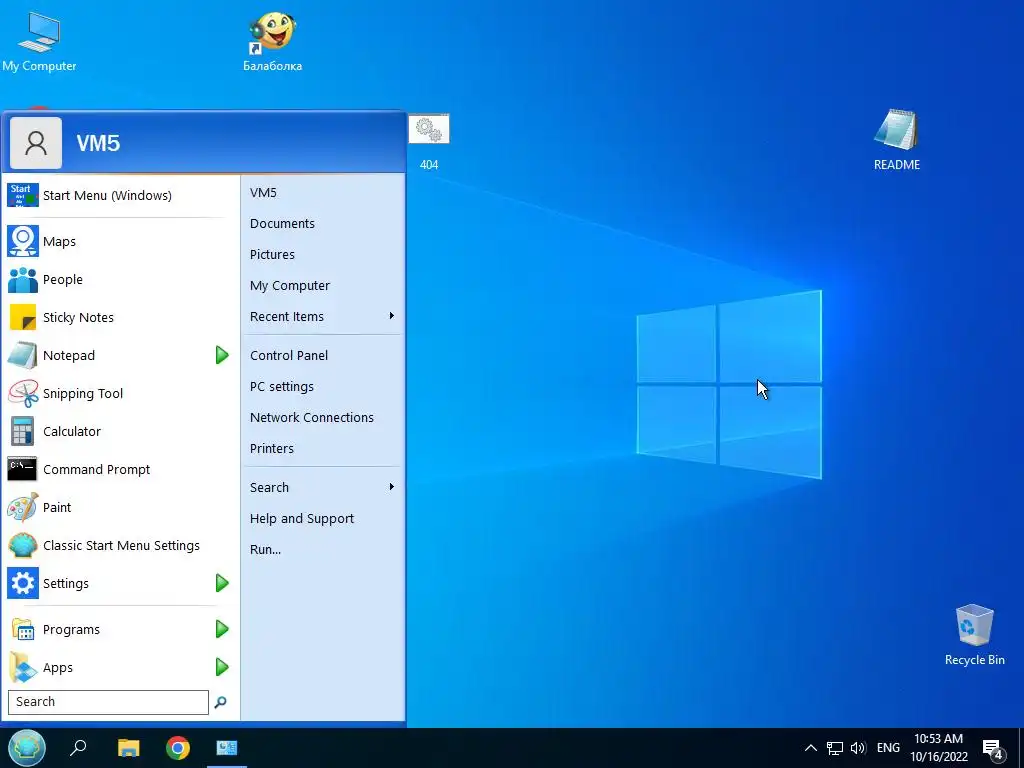
Task: Click the magnifier icon beside Search box
Action: pos(221,702)
